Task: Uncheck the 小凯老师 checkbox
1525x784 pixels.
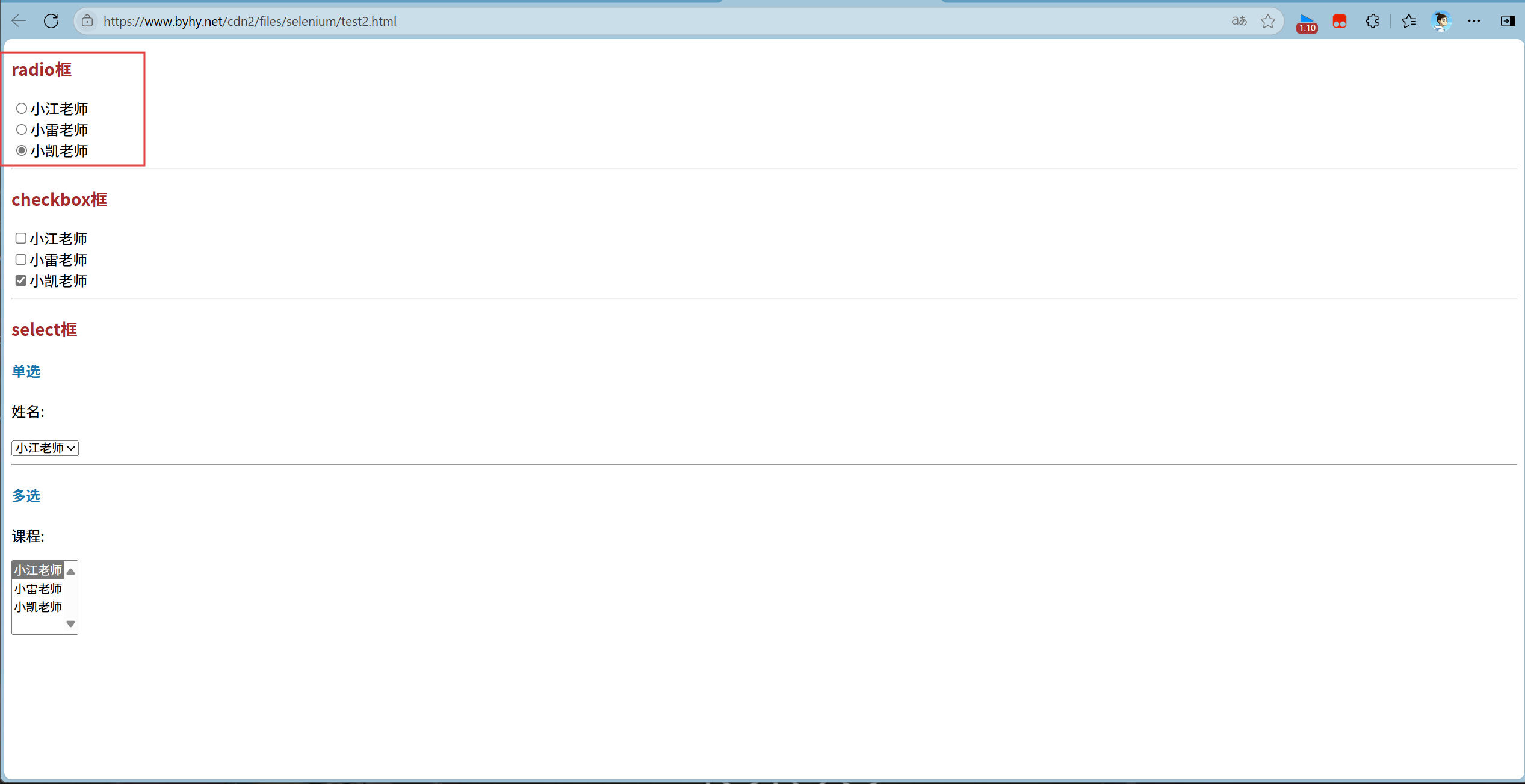Action: 21,280
